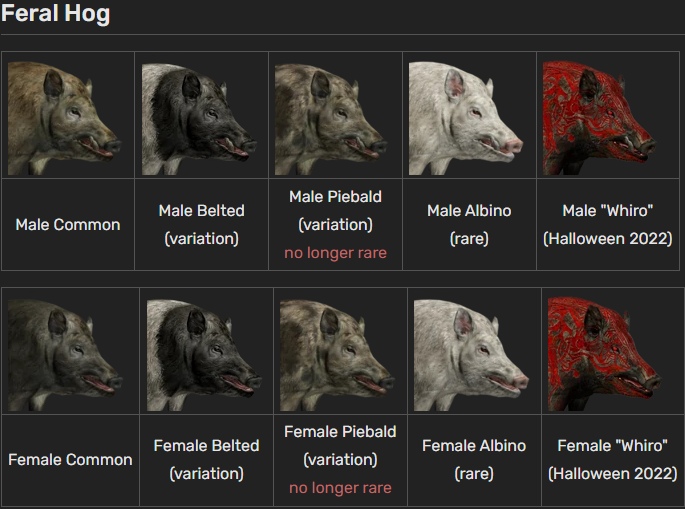Open the Female Belted hog picture
This screenshot has width=685, height=509.
206,351
